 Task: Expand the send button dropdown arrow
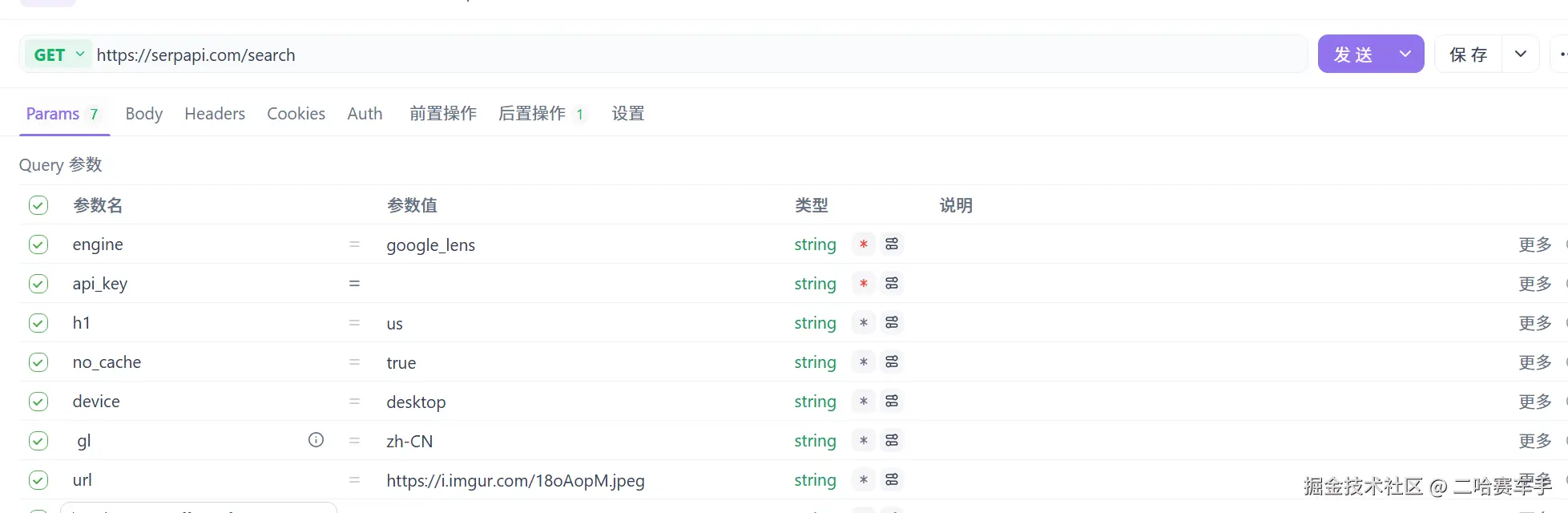pyautogui.click(x=1405, y=54)
